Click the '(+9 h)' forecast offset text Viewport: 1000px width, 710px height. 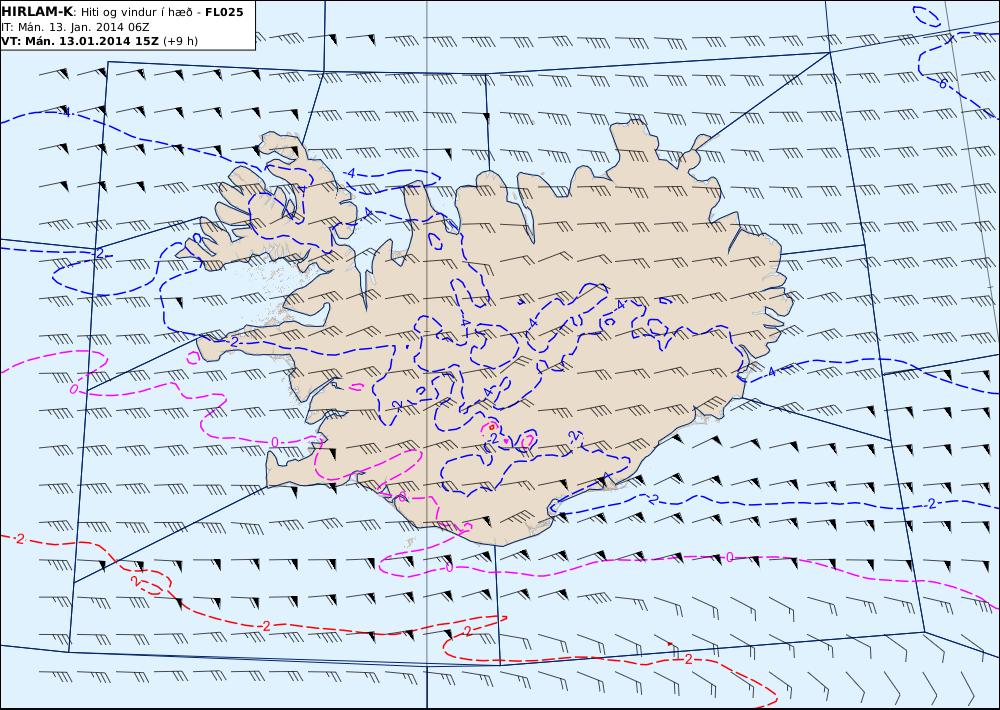(180, 41)
